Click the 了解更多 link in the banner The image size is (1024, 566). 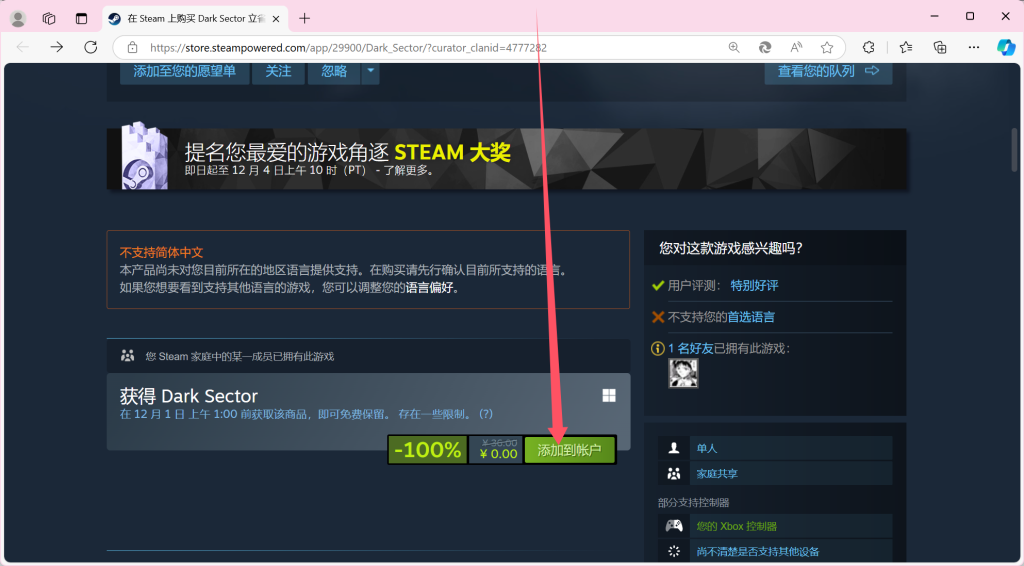[408, 171]
